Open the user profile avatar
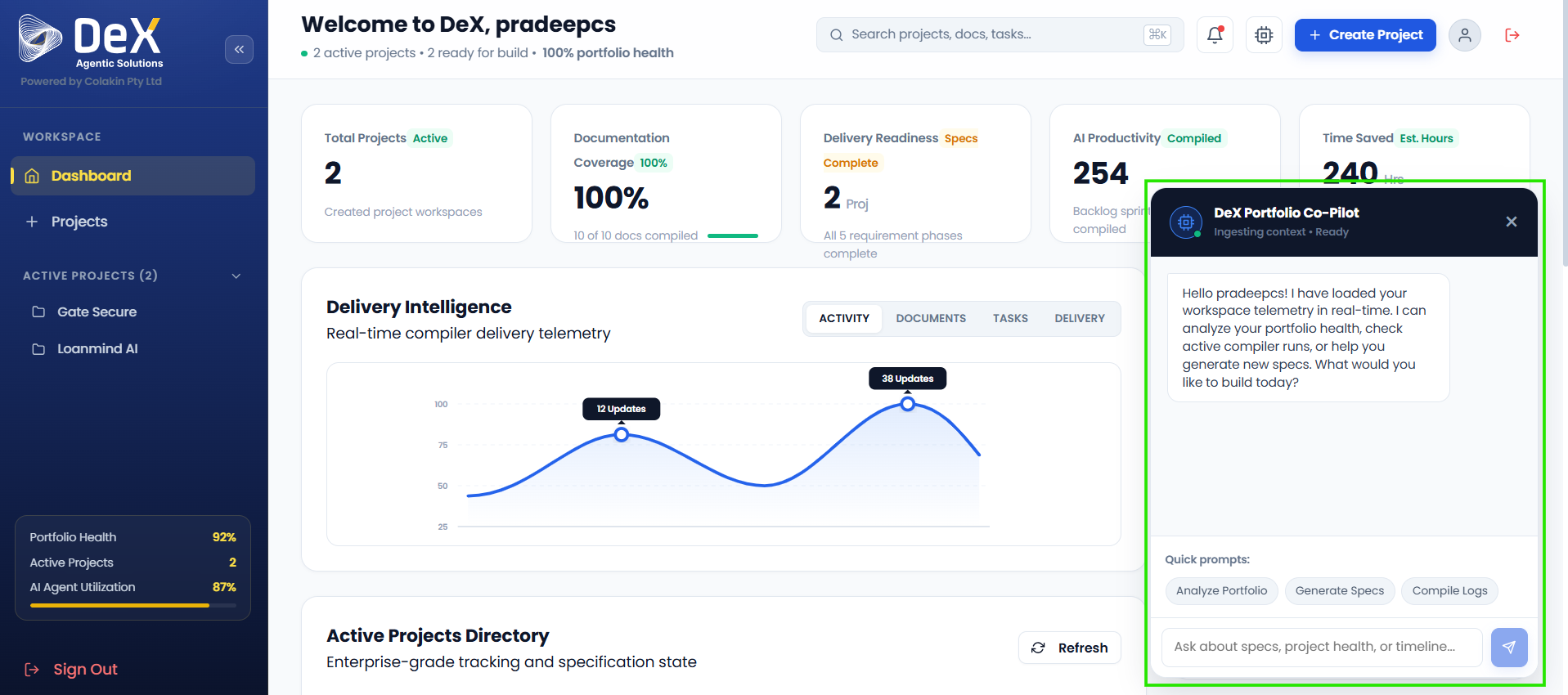The image size is (1568, 695). pyautogui.click(x=1464, y=35)
